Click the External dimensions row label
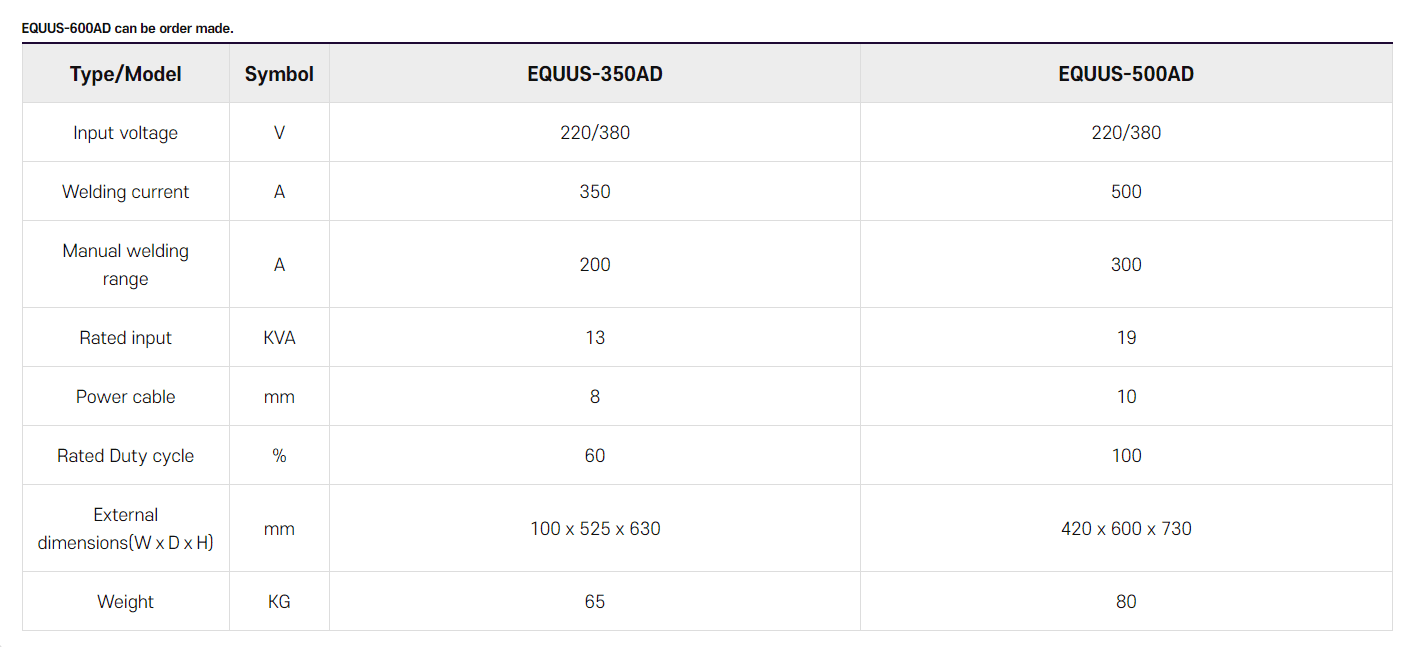 pyautogui.click(x=126, y=529)
